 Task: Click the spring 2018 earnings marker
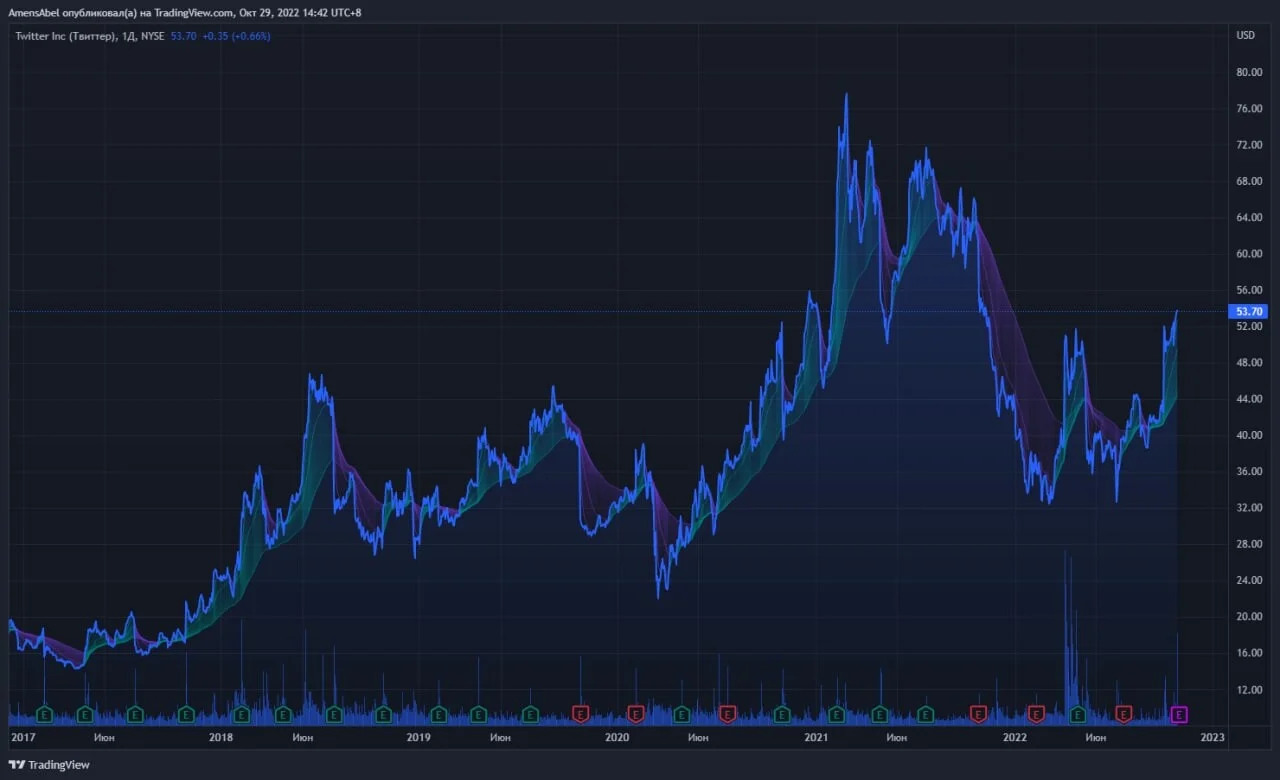point(283,714)
